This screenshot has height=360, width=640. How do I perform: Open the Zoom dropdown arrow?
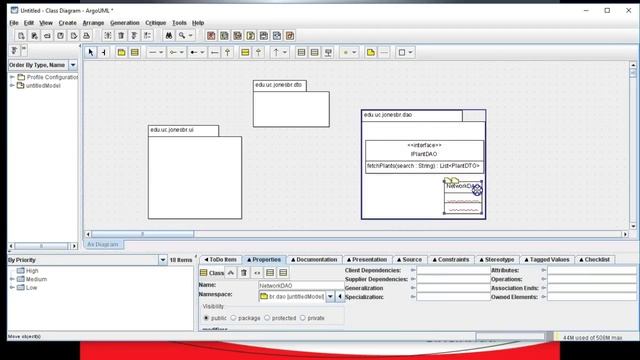point(190,36)
